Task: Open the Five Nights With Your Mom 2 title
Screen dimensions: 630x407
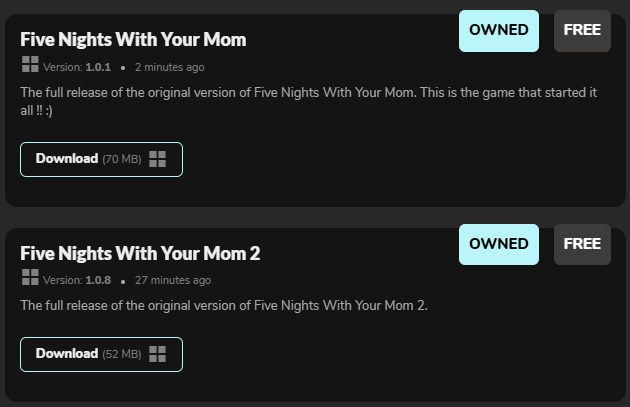Action: (140, 254)
